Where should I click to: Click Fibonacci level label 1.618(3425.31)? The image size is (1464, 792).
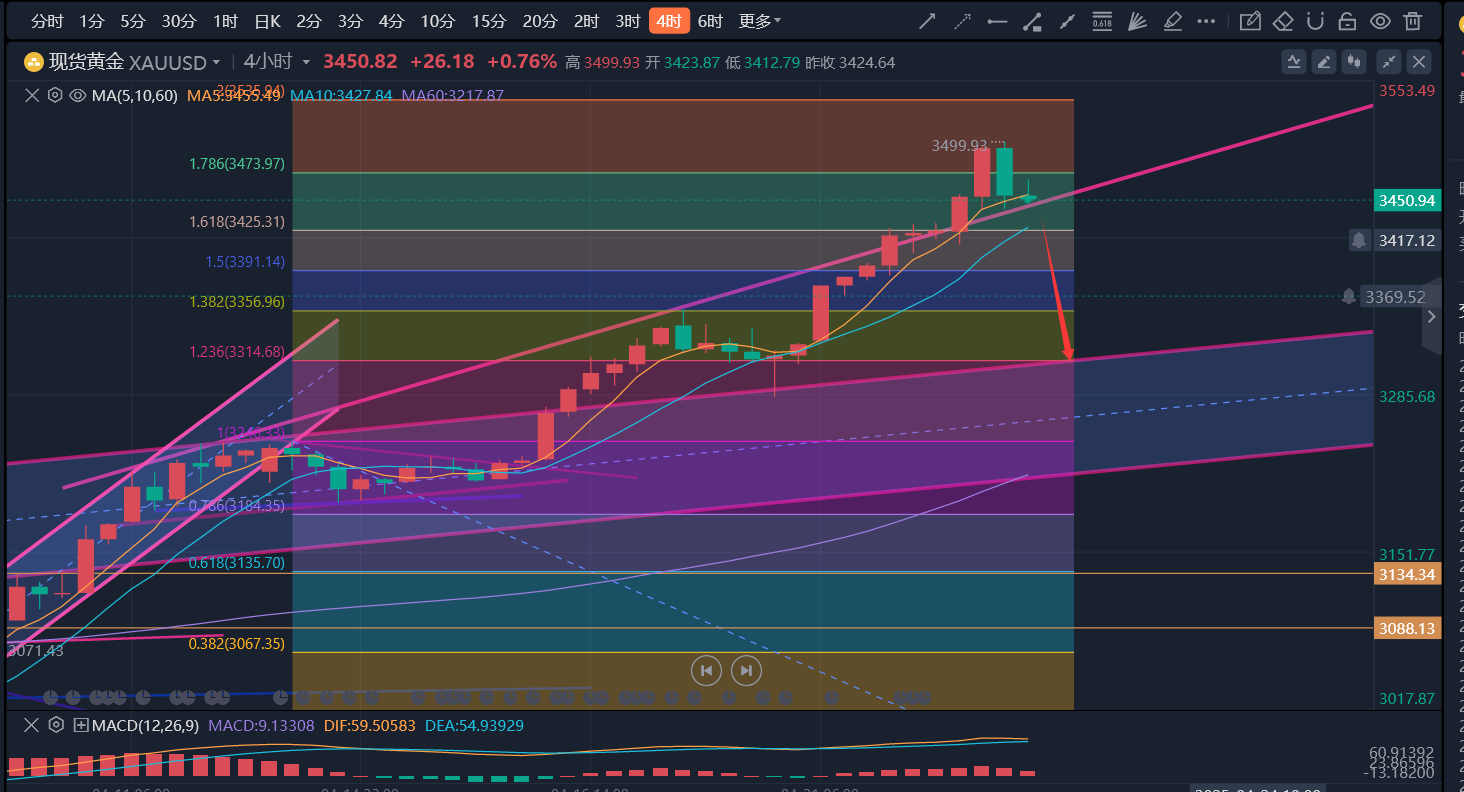pos(237,221)
